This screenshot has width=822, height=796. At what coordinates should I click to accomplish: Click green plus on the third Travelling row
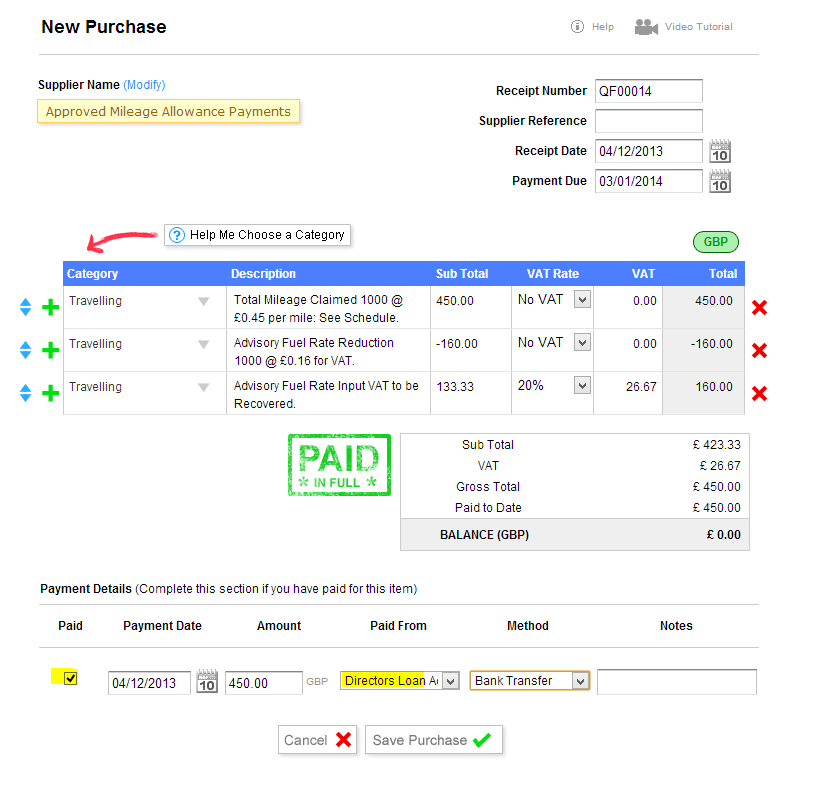(x=50, y=393)
